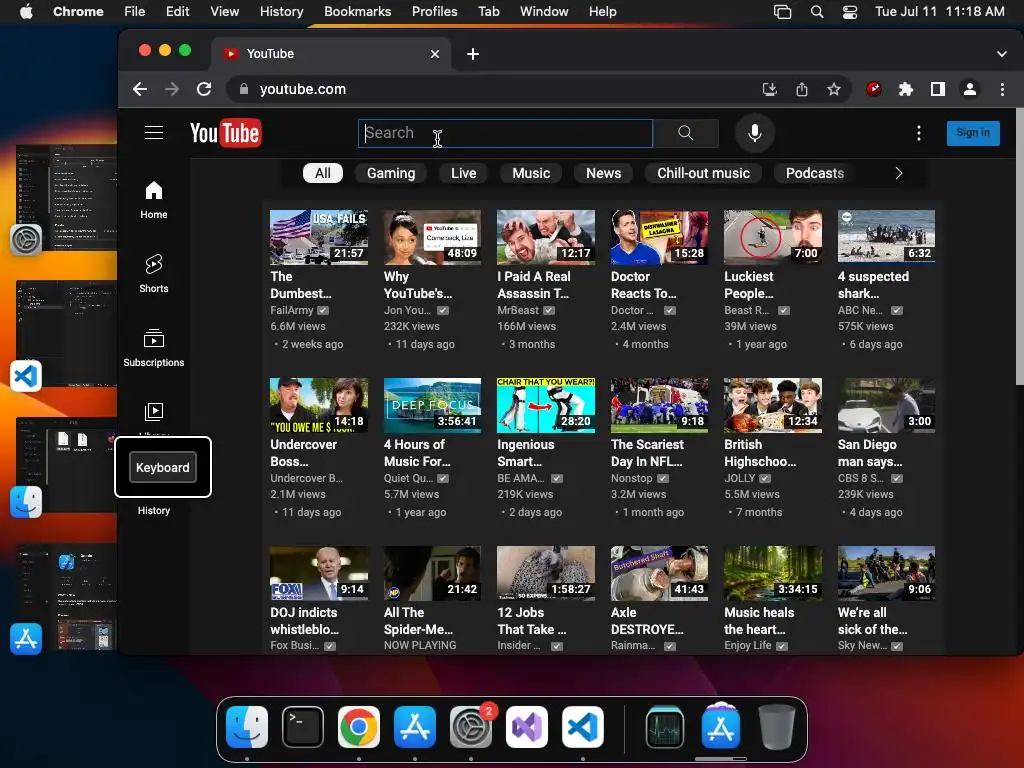This screenshot has height=768, width=1024.
Task: Open the File menu
Action: coord(135,12)
